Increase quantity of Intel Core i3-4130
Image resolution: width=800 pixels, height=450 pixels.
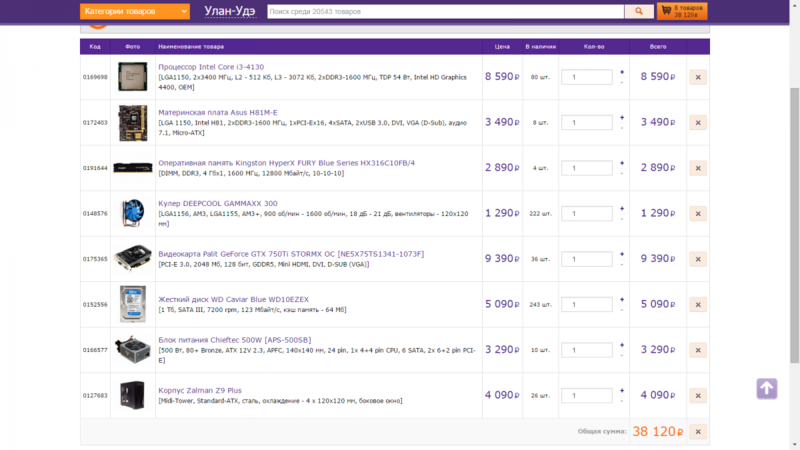[x=621, y=72]
